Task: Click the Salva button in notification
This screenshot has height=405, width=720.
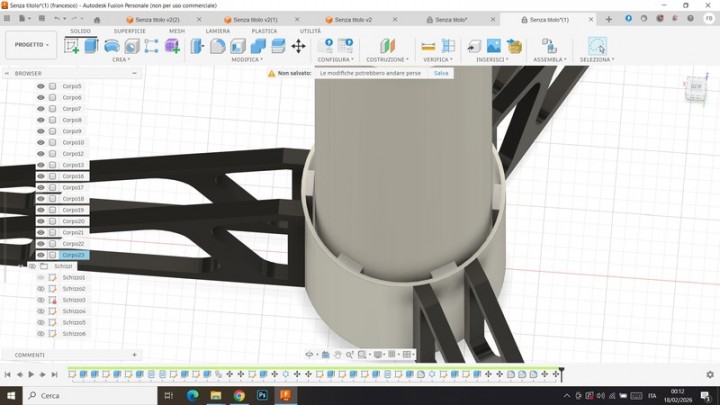Action: pyautogui.click(x=440, y=73)
